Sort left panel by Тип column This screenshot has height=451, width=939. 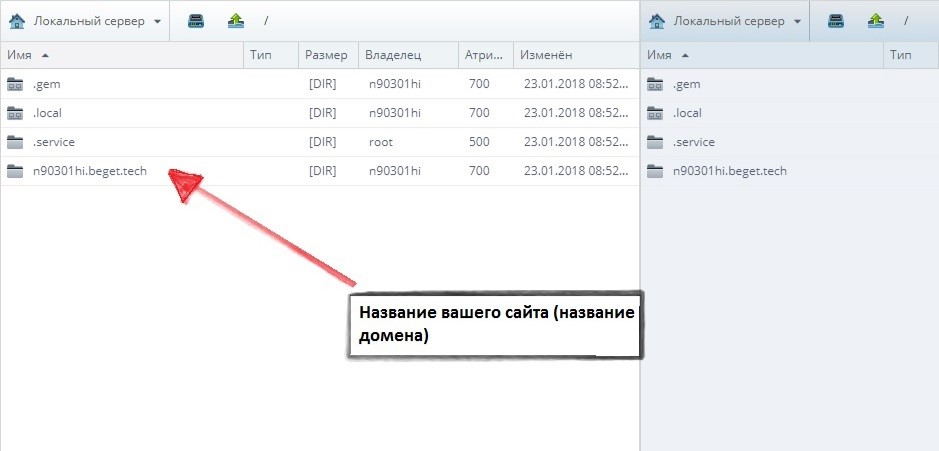271,55
